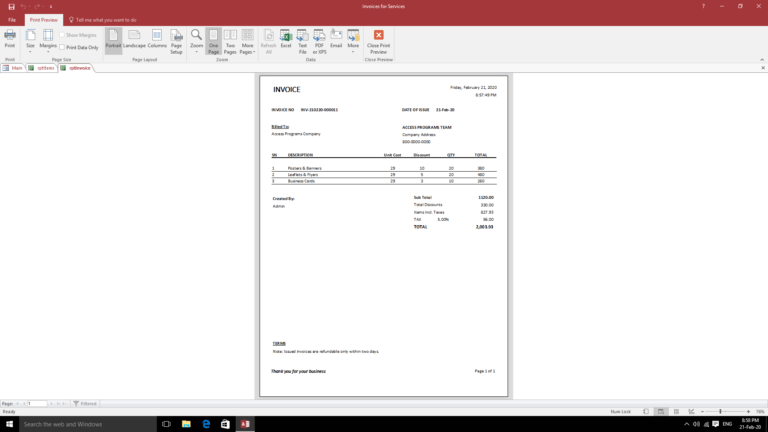
Task: Click the Access app taskbar icon
Action: pos(245,424)
